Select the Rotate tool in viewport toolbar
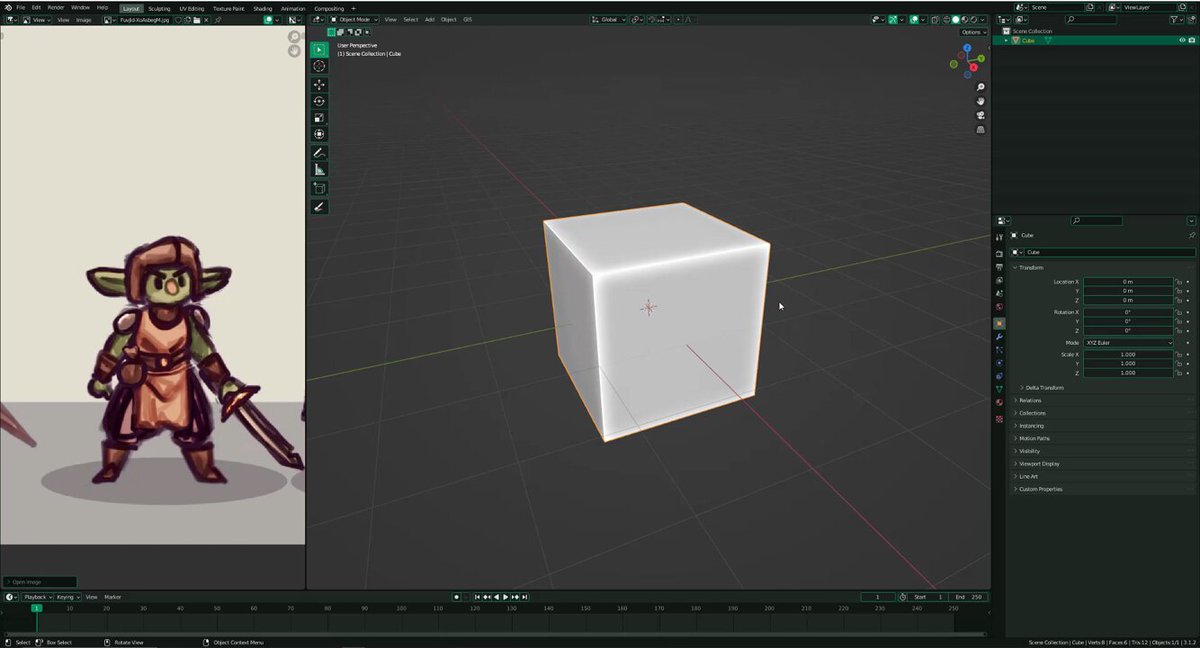 click(x=320, y=101)
